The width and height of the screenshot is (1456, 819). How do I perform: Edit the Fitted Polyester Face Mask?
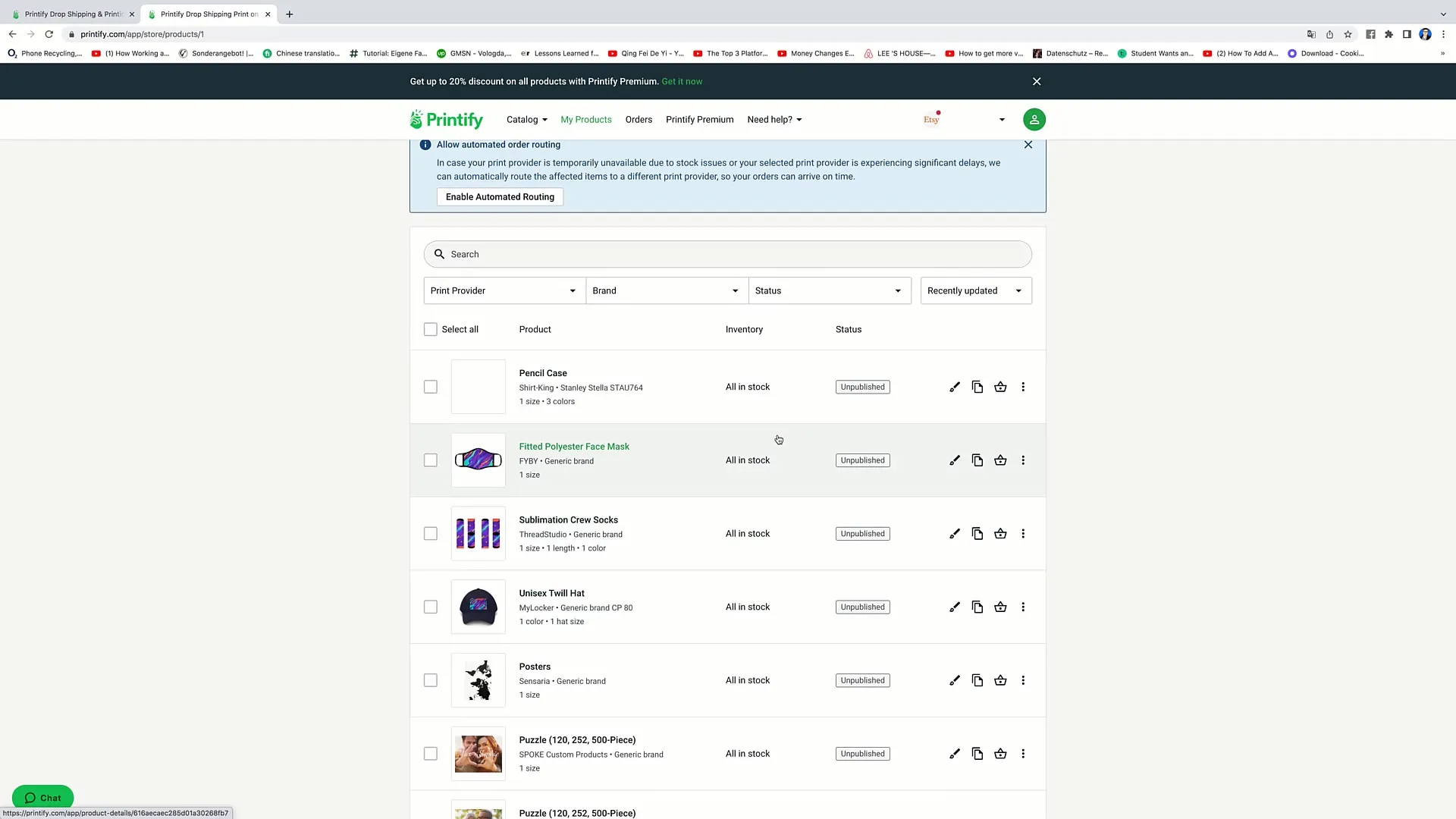click(x=955, y=460)
